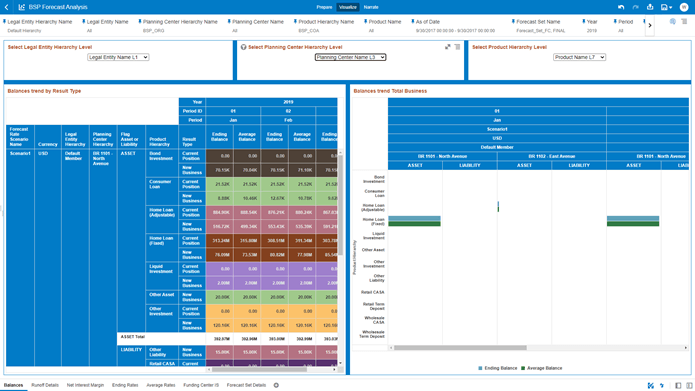This screenshot has height=391, width=695.
Task: Open the user avatar icon
Action: (684, 7)
